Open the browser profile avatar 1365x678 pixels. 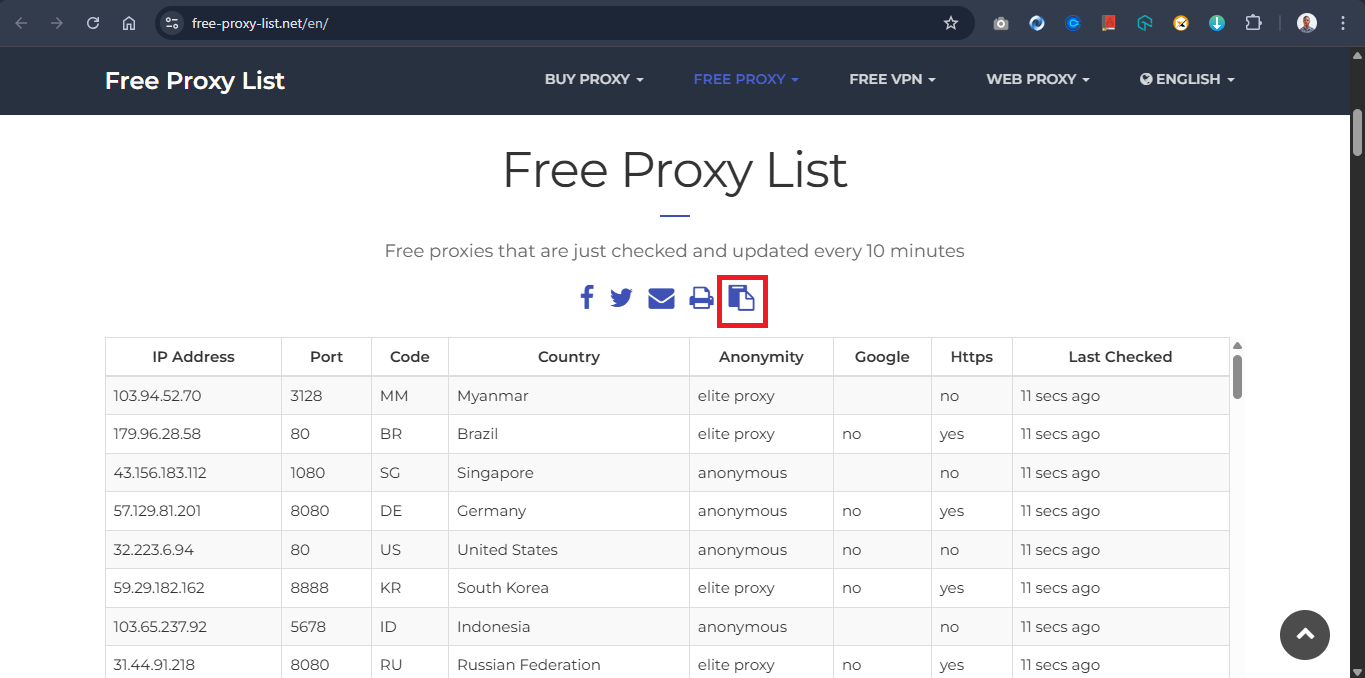click(x=1306, y=22)
